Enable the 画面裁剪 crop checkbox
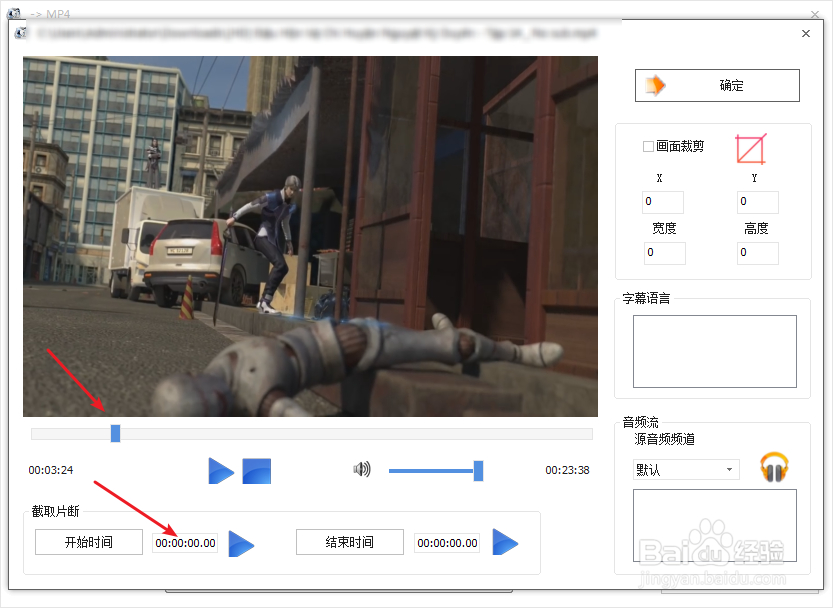833x608 pixels. [x=648, y=146]
